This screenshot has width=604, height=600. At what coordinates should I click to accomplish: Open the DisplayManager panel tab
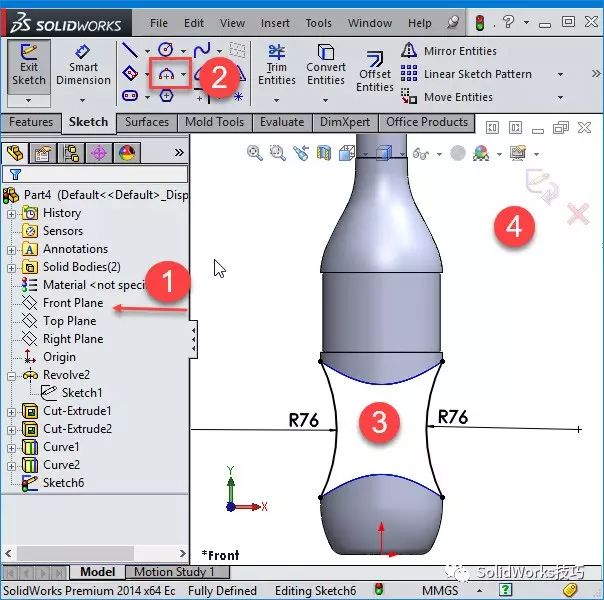[x=127, y=153]
